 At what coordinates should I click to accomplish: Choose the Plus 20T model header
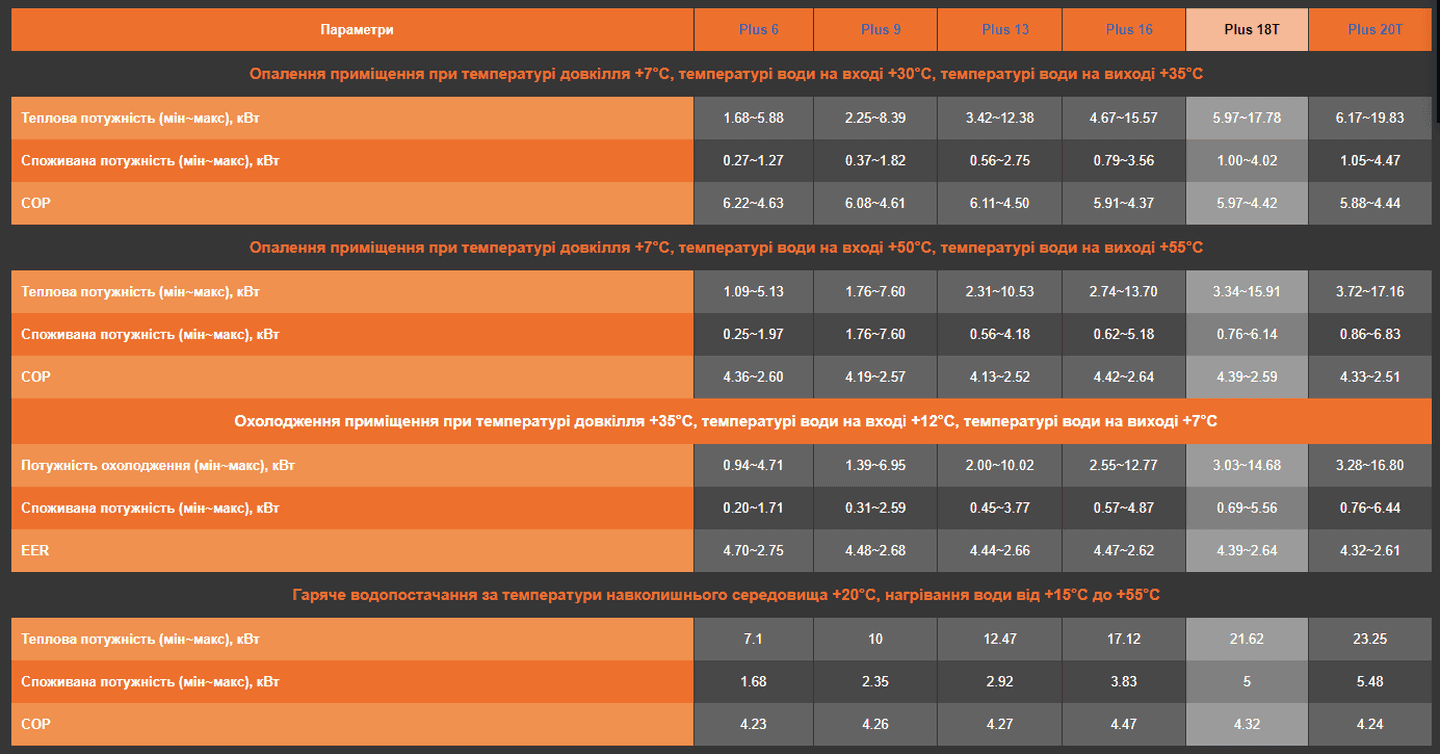point(1375,29)
